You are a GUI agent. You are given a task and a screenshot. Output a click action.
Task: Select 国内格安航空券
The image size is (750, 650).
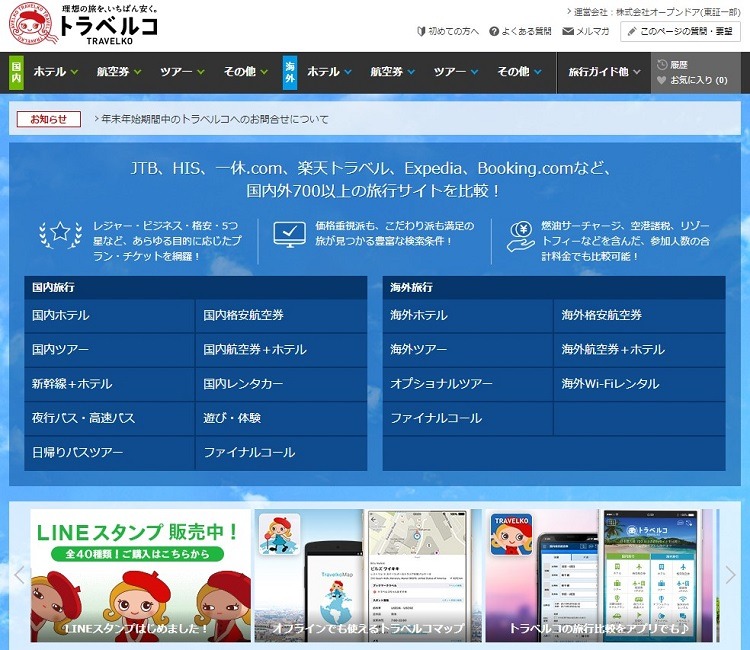[281, 315]
